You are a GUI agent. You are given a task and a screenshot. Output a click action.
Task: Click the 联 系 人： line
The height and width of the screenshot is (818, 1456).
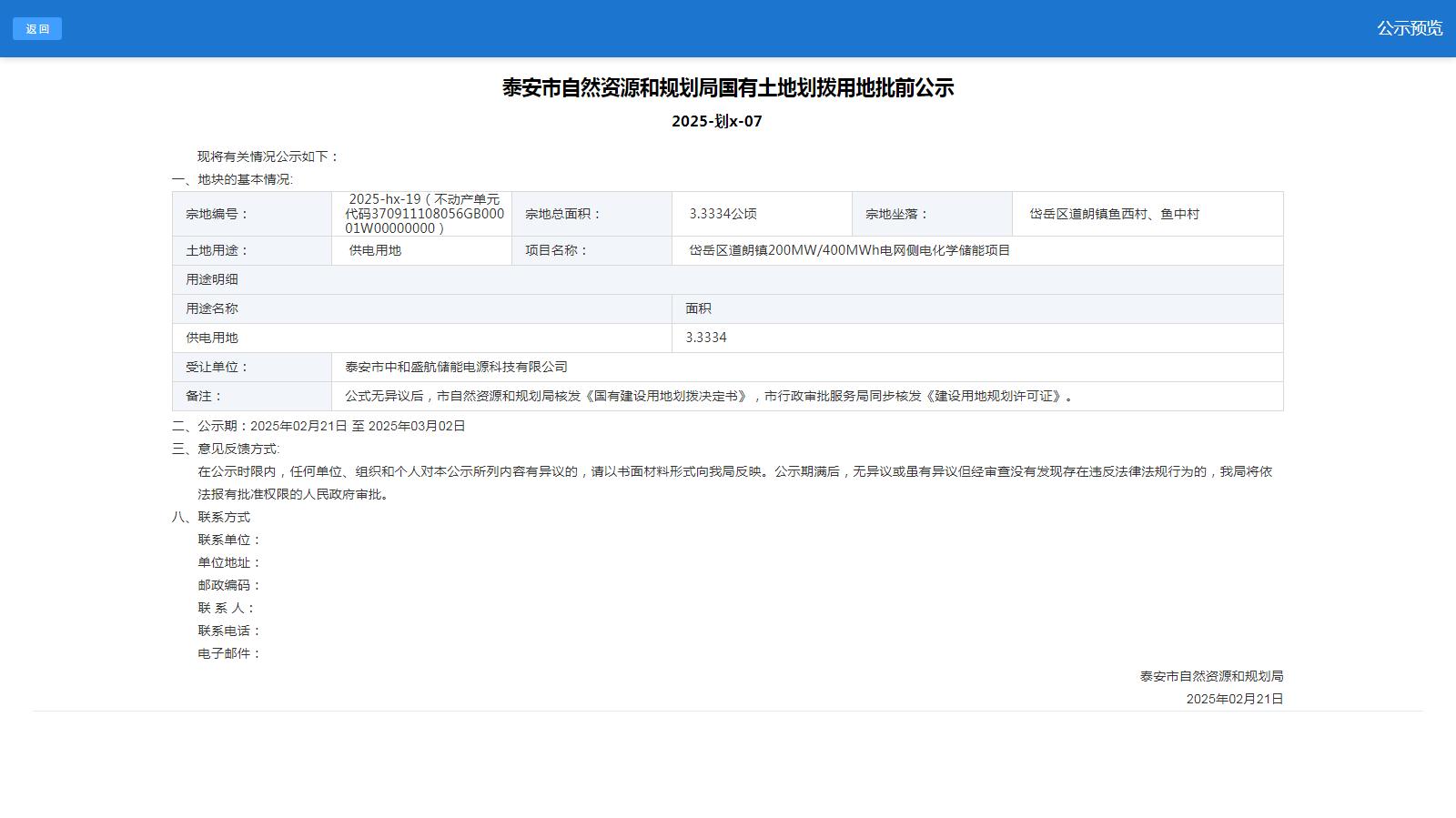pyautogui.click(x=227, y=608)
